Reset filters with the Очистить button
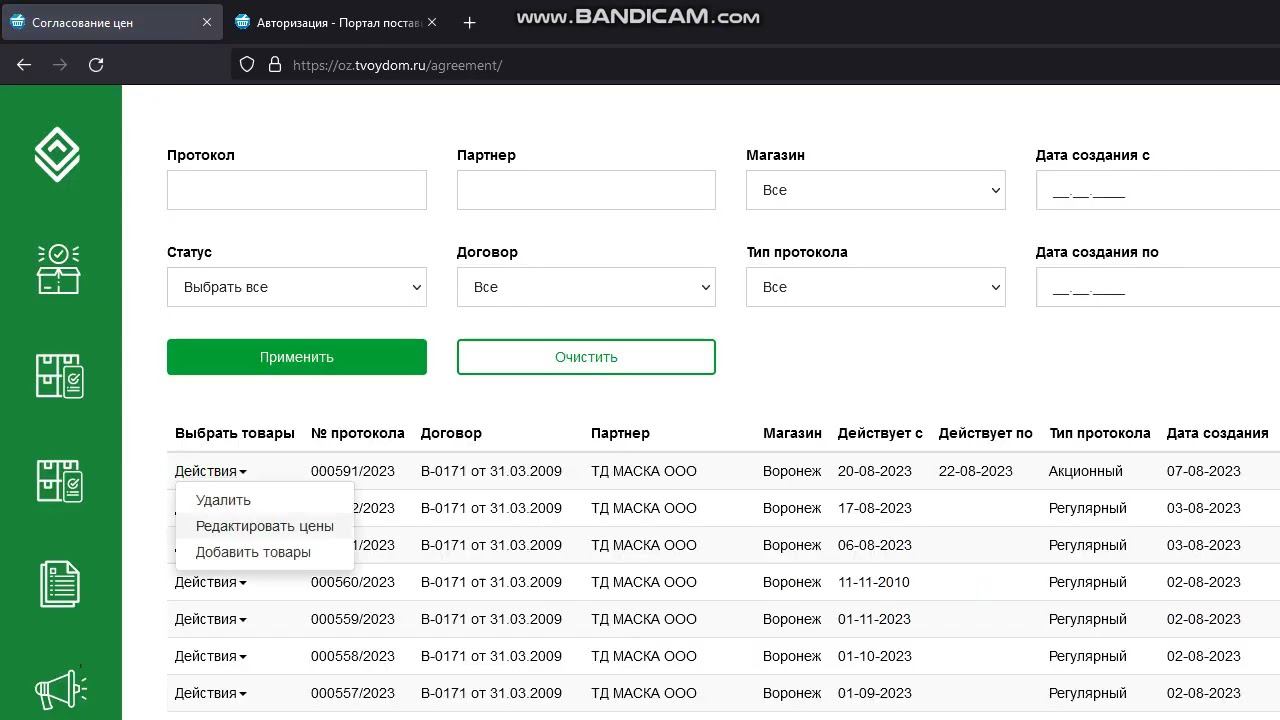The width and height of the screenshot is (1280, 720). 586,357
